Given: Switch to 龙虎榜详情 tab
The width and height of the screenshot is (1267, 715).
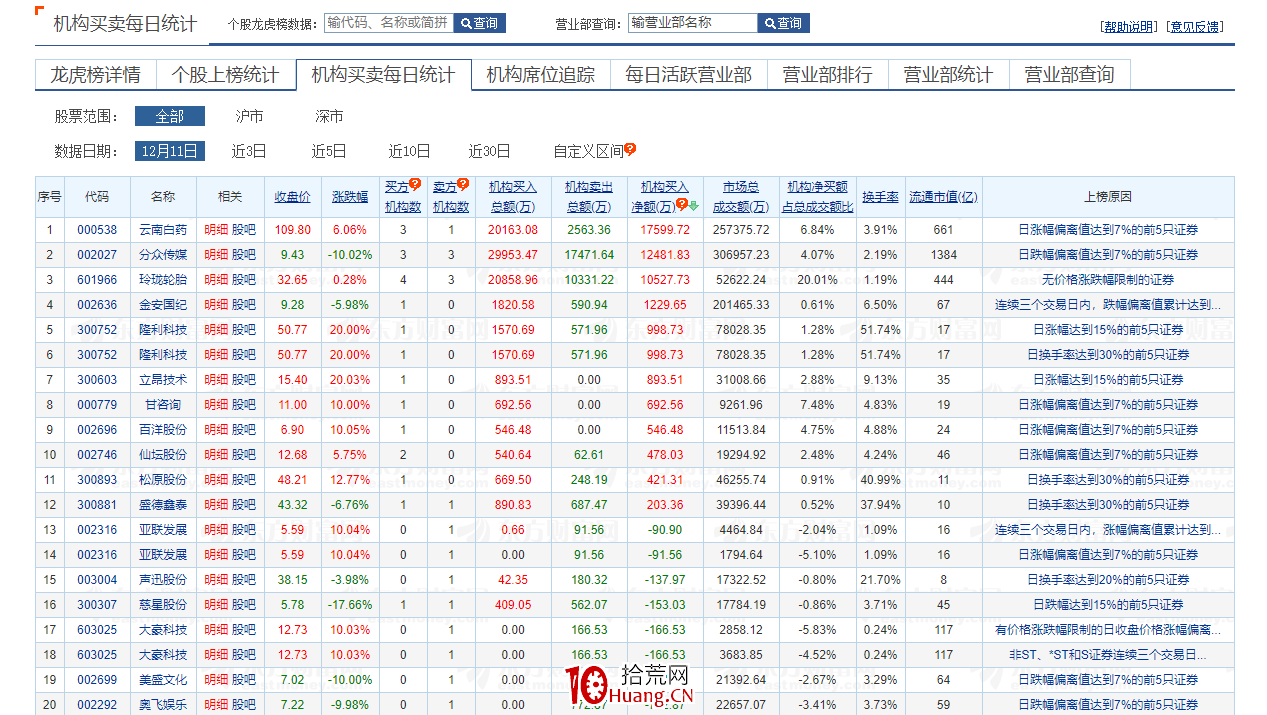Looking at the screenshot, I should tap(95, 75).
